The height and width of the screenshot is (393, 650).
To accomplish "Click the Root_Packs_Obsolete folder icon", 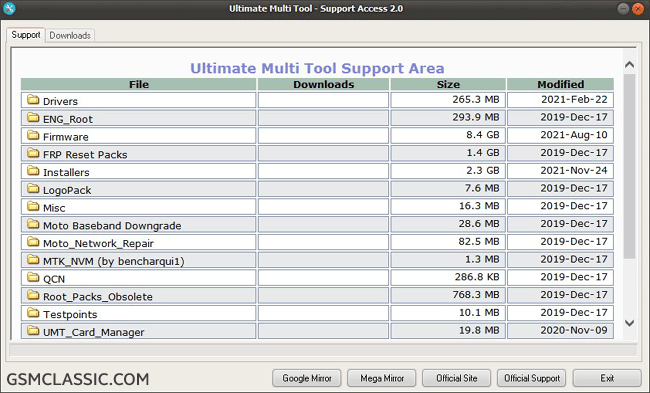I will tap(33, 295).
